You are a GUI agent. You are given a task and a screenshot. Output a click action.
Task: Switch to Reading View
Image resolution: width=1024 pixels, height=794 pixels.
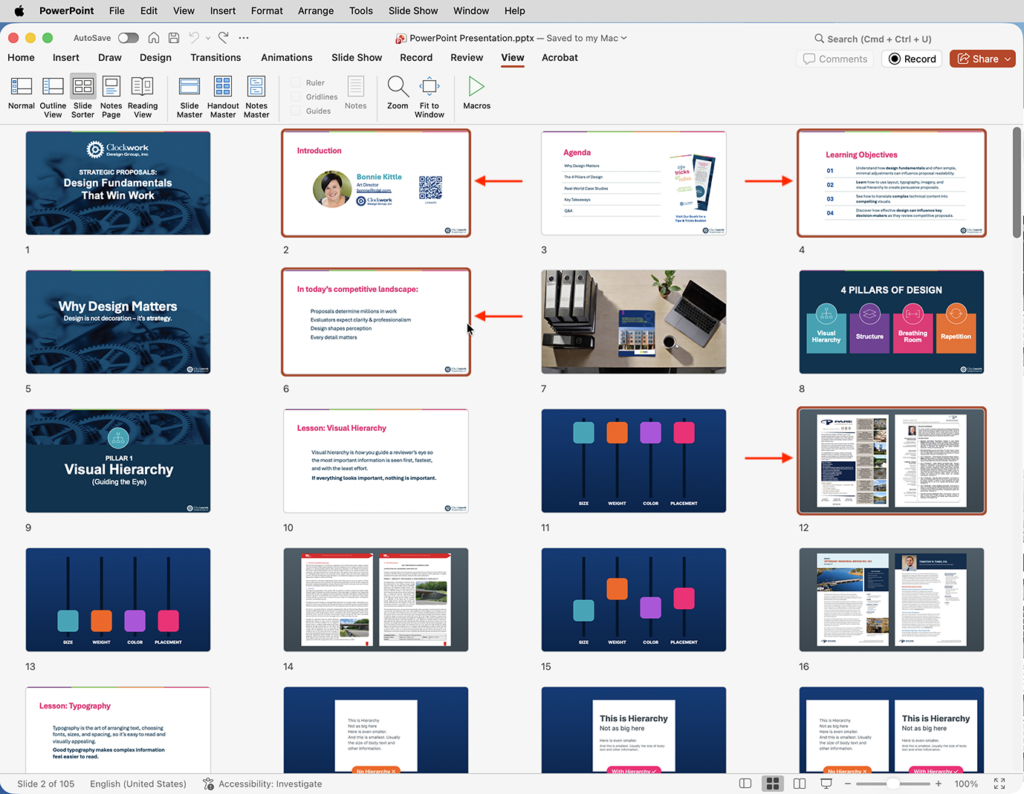(x=142, y=97)
